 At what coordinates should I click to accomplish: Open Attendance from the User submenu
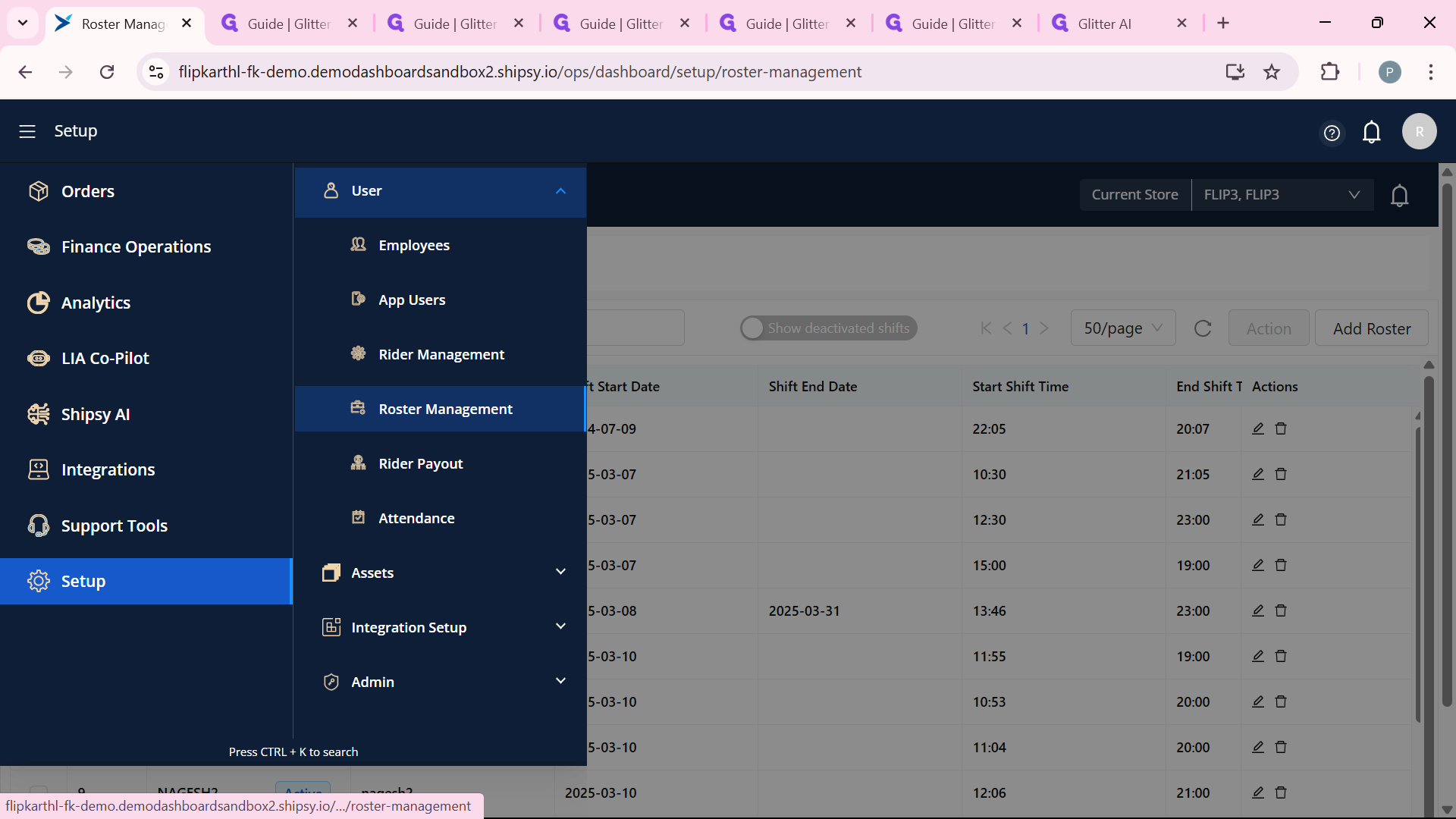tap(416, 519)
